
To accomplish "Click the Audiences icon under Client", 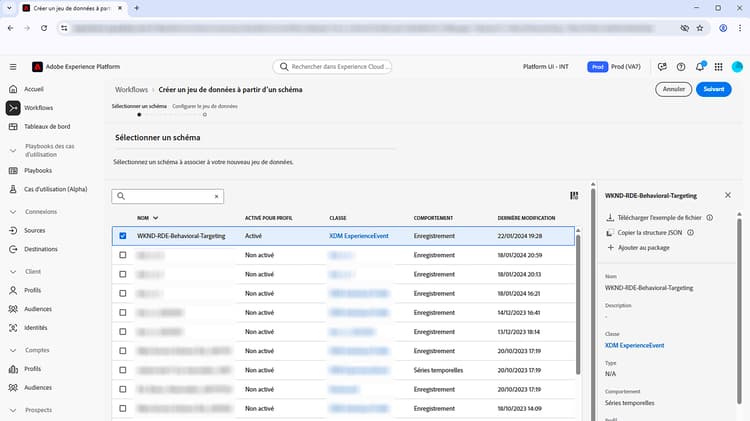I will (13, 309).
